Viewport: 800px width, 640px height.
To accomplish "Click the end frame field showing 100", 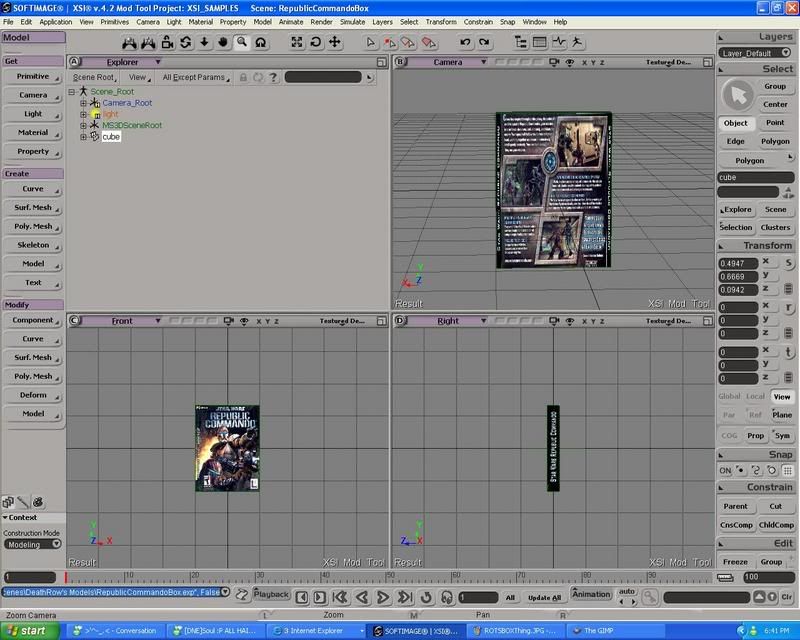I will pos(768,577).
